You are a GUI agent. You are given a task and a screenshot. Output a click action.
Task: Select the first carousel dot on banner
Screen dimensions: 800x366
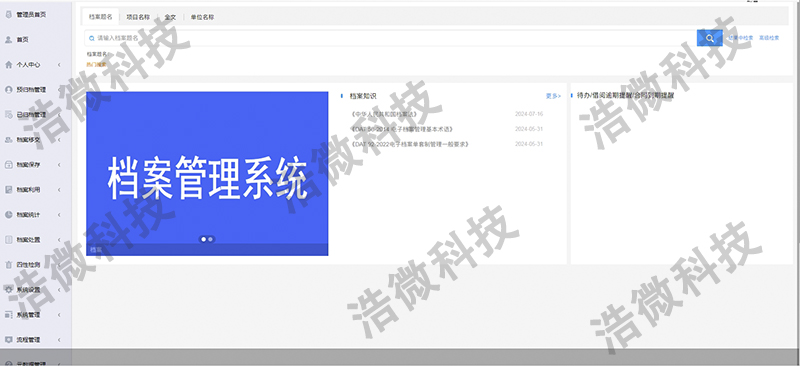coord(204,239)
